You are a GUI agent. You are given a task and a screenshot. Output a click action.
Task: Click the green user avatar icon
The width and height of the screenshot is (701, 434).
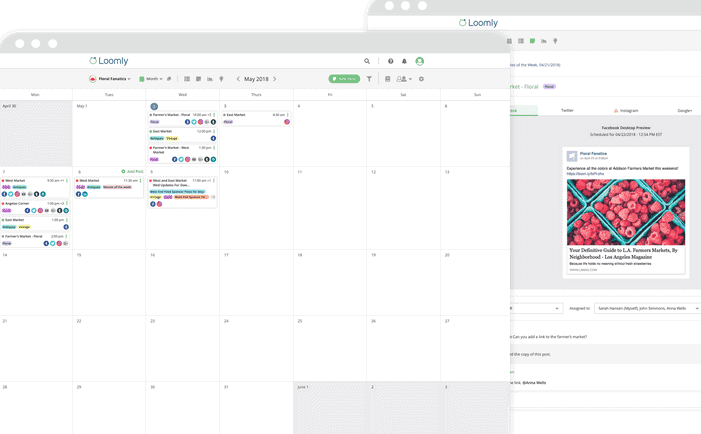pyautogui.click(x=419, y=61)
